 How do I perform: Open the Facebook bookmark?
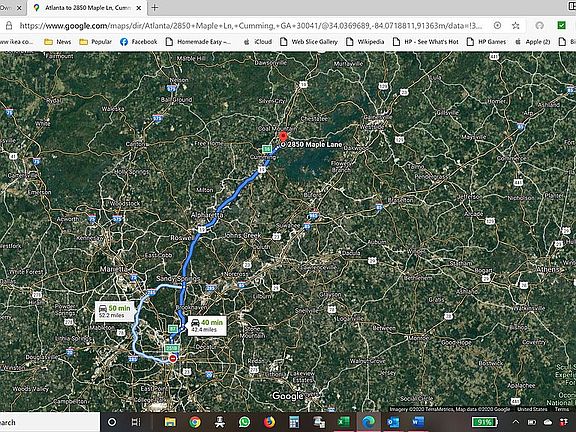coord(138,42)
